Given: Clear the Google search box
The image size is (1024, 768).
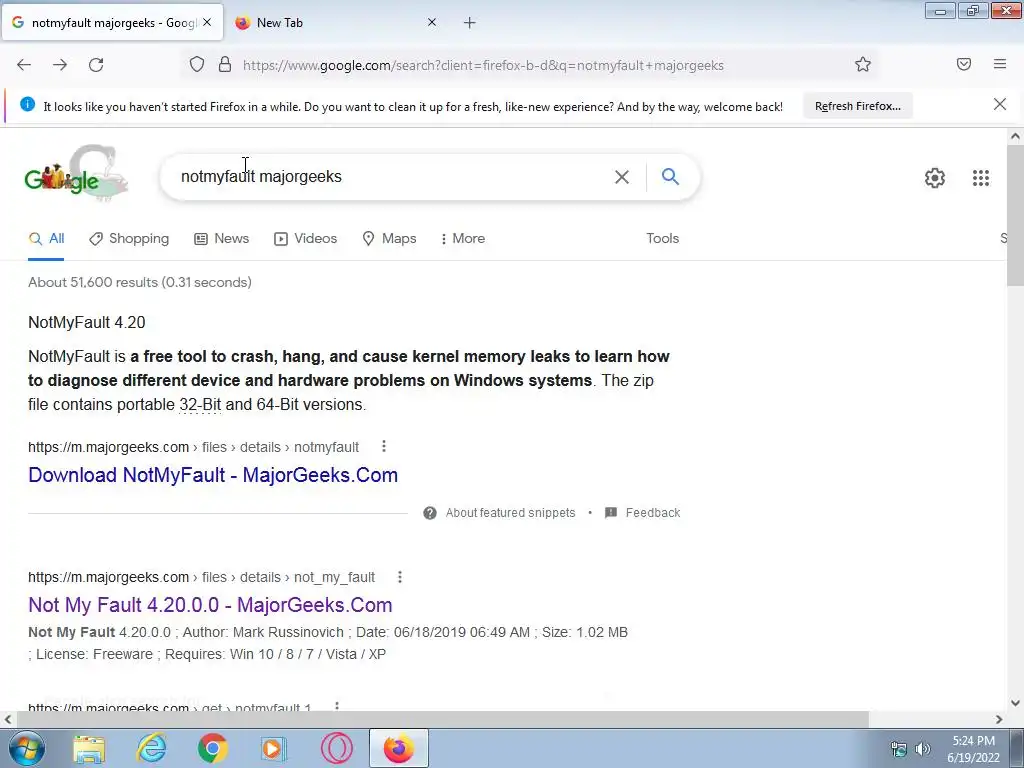Looking at the screenshot, I should pyautogui.click(x=622, y=176).
